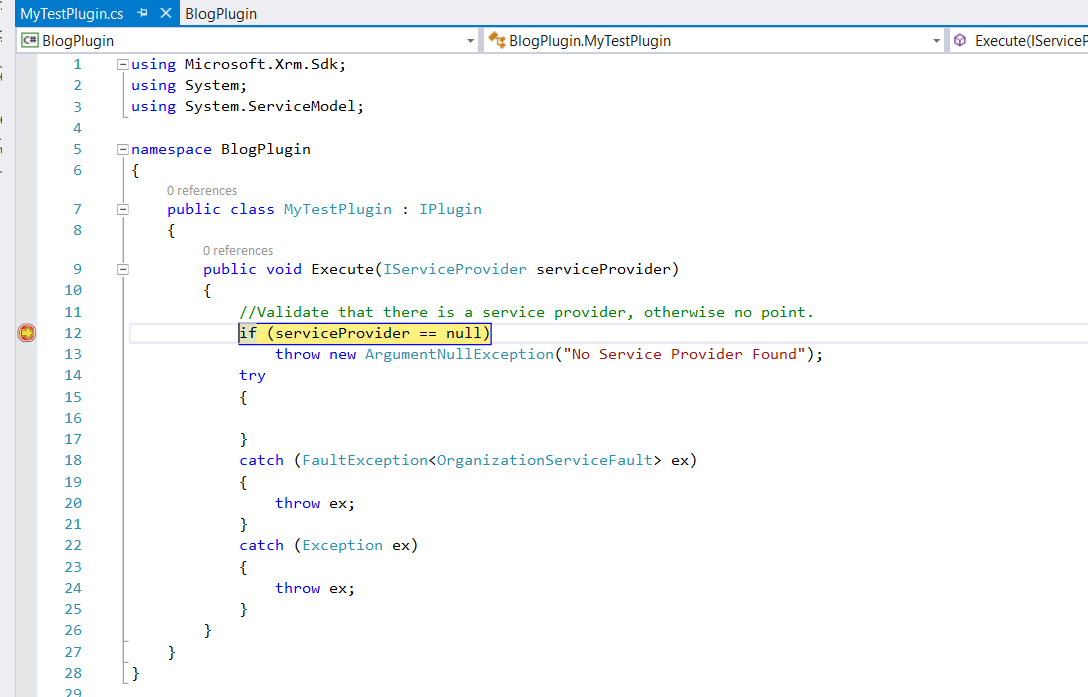The height and width of the screenshot is (697, 1088).
Task: Click the method cube icon beside Execute
Action: 960,41
